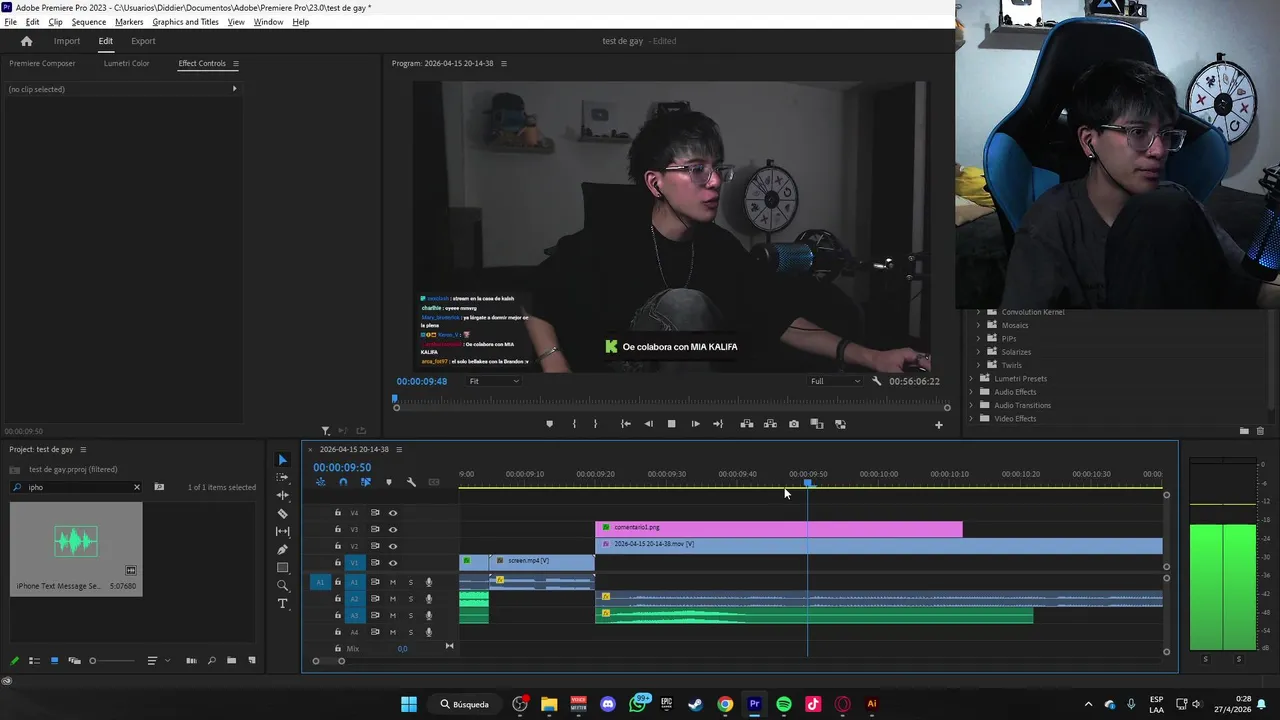Open the Export workspace tab

143,41
